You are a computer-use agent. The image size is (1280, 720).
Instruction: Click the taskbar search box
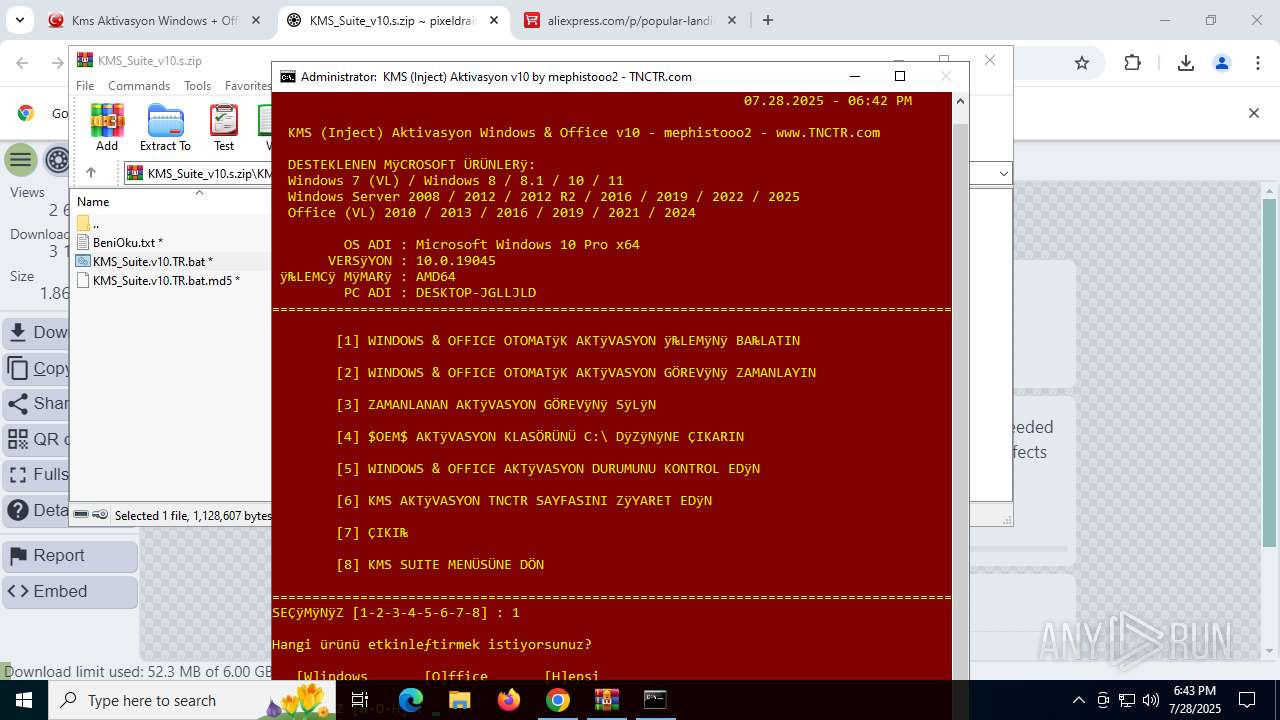pyautogui.click(x=190, y=700)
